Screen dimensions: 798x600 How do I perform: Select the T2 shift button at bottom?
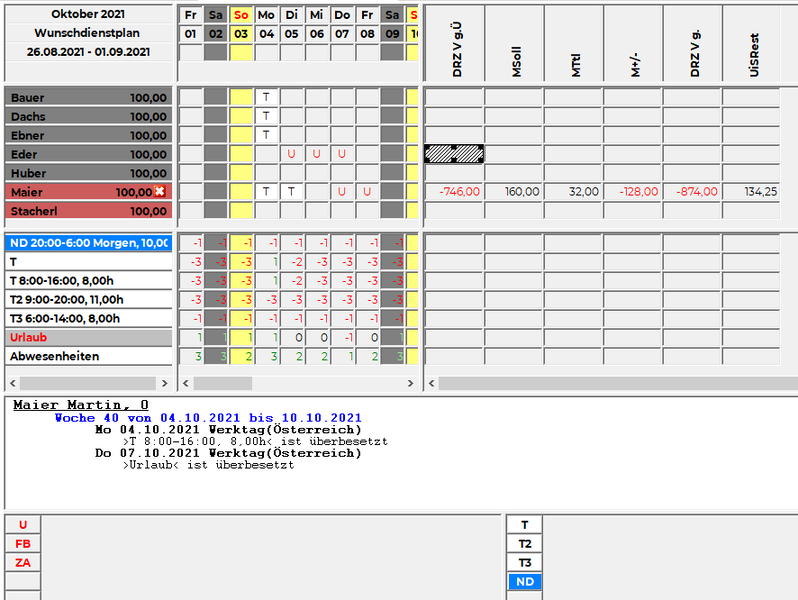[x=525, y=544]
